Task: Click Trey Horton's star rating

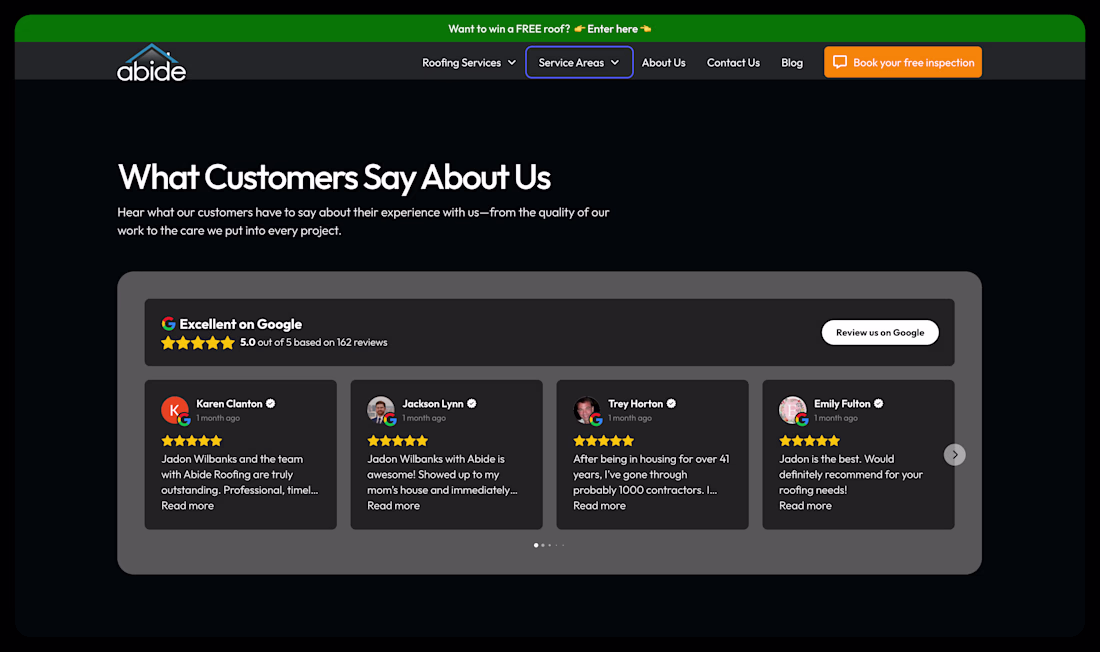Action: (x=603, y=441)
